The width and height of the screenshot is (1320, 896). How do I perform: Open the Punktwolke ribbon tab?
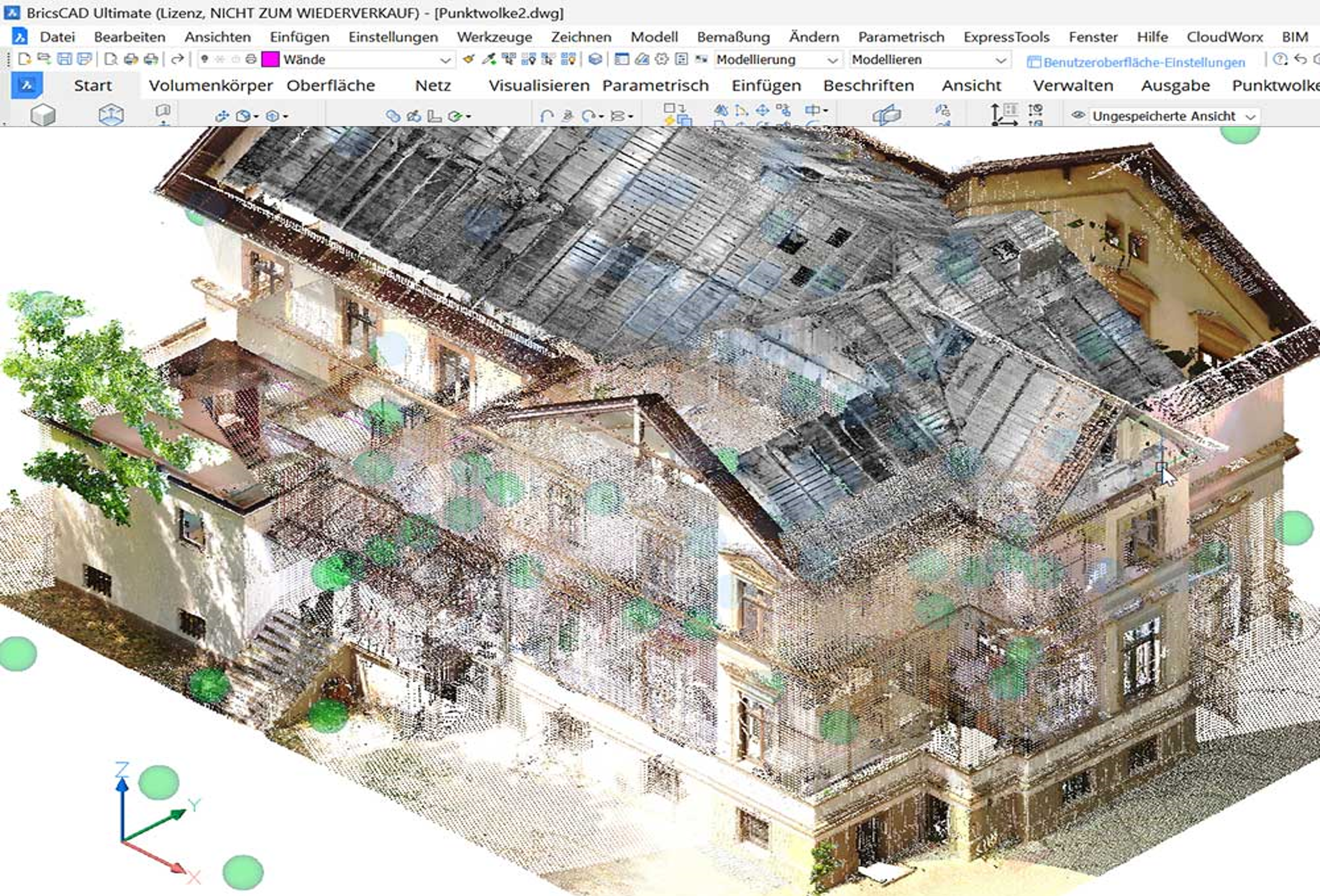1275,86
